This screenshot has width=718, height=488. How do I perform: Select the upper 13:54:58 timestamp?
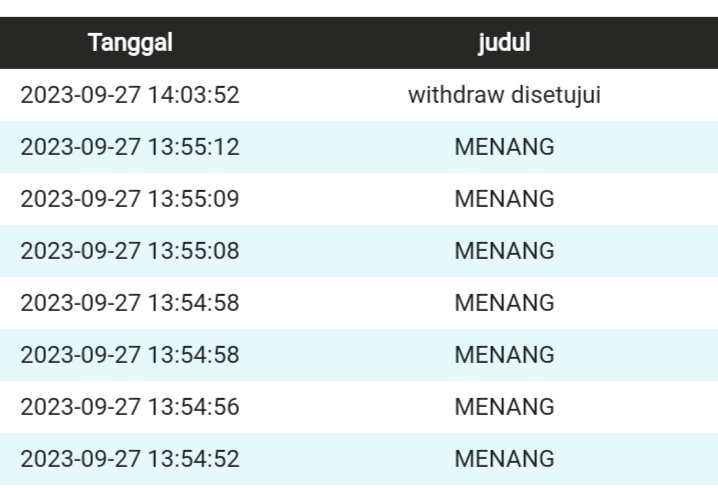(x=130, y=303)
